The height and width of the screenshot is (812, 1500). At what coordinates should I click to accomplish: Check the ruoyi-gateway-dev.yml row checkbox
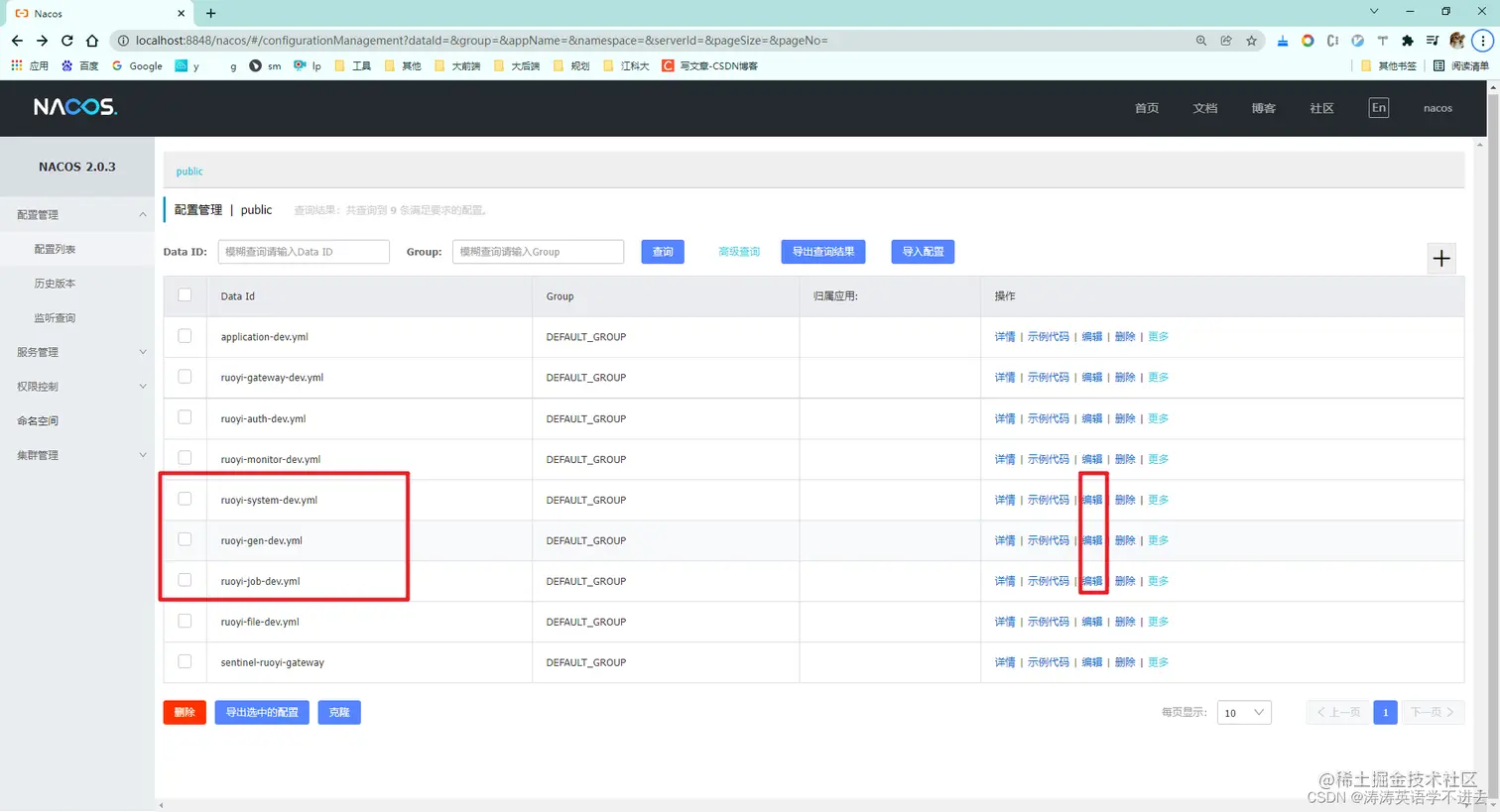[185, 377]
